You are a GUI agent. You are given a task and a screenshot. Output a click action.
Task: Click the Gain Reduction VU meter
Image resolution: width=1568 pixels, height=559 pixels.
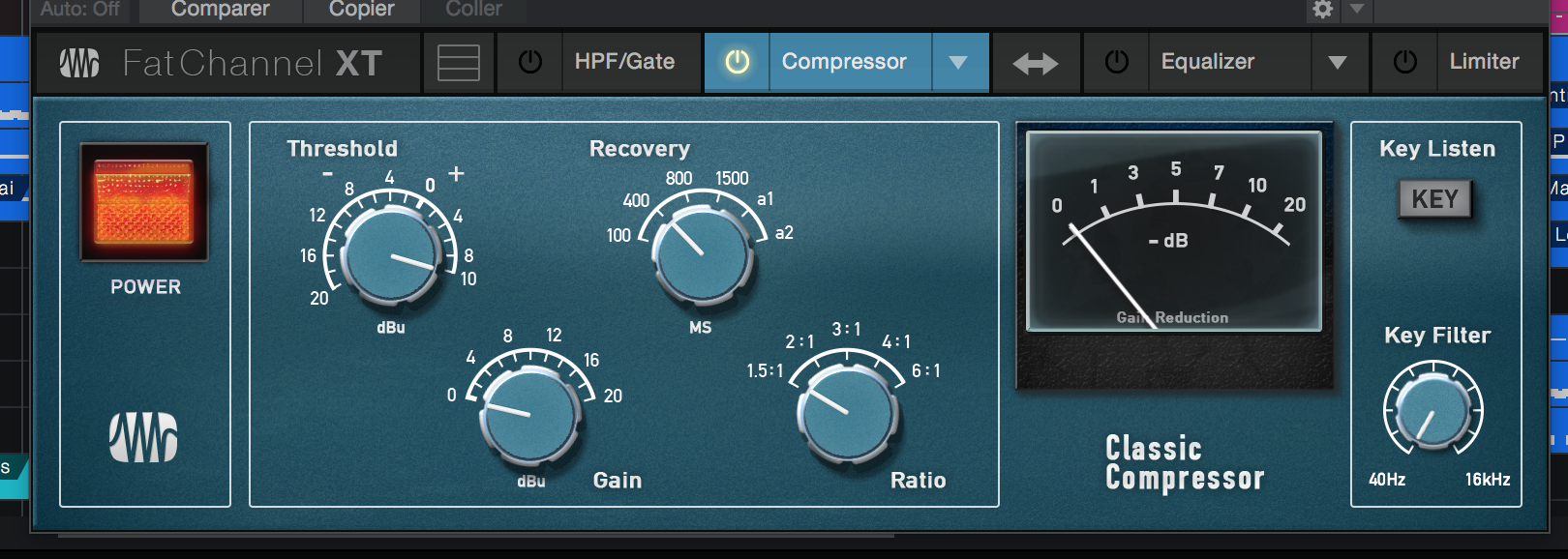(1174, 232)
